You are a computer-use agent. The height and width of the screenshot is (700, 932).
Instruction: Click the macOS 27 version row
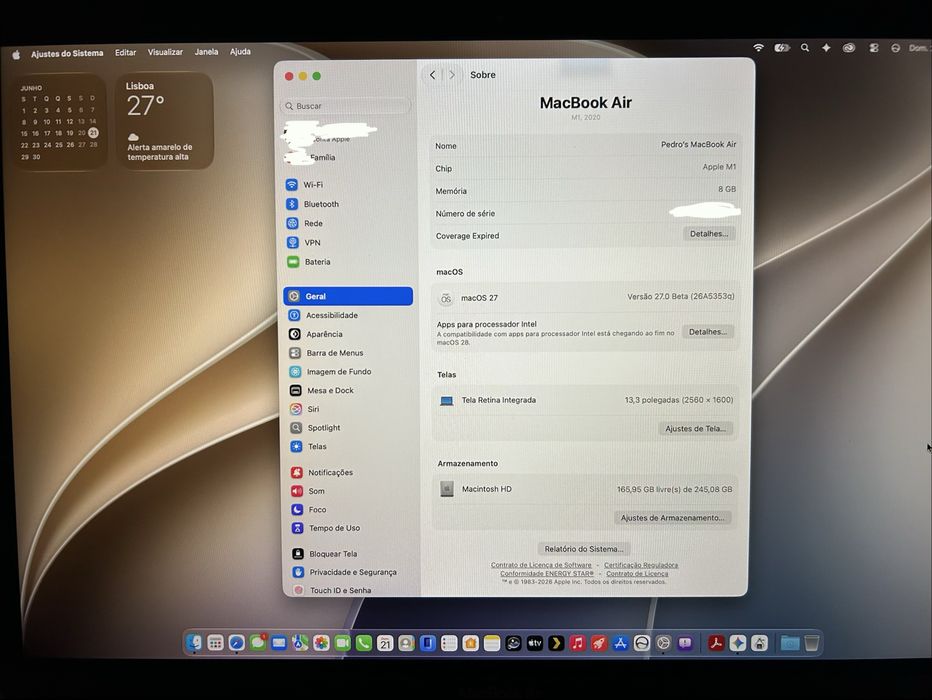(x=585, y=297)
